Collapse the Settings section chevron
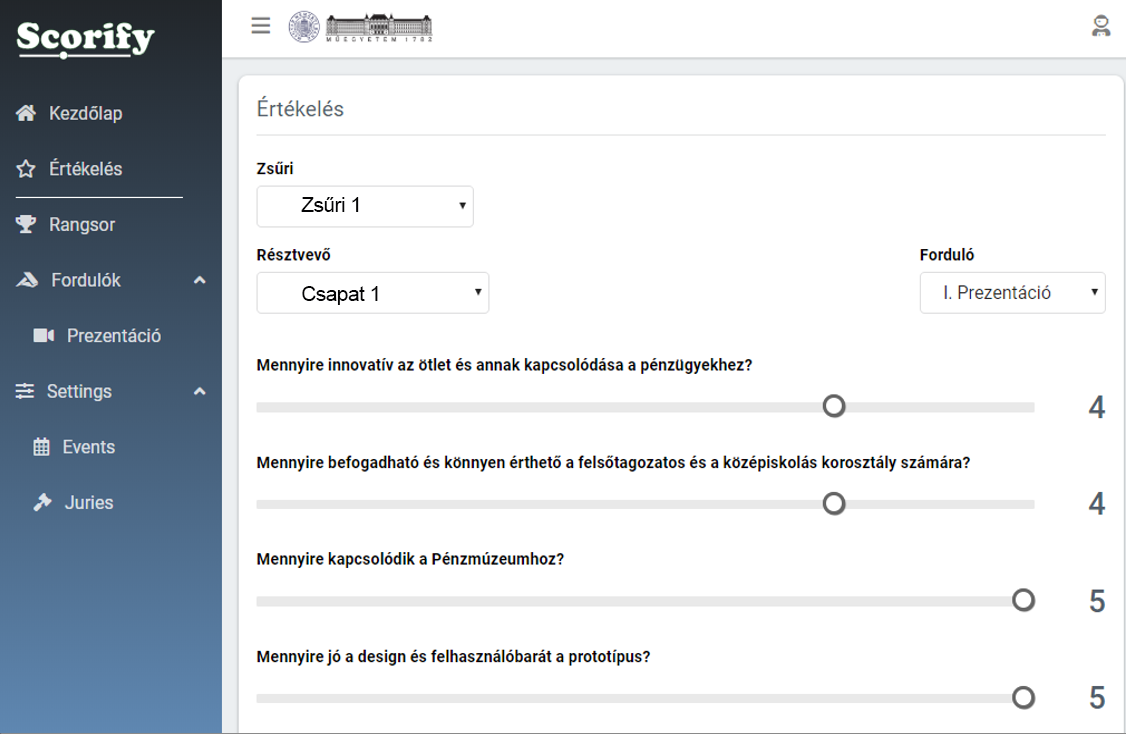This screenshot has height=734, width=1126. [x=200, y=392]
